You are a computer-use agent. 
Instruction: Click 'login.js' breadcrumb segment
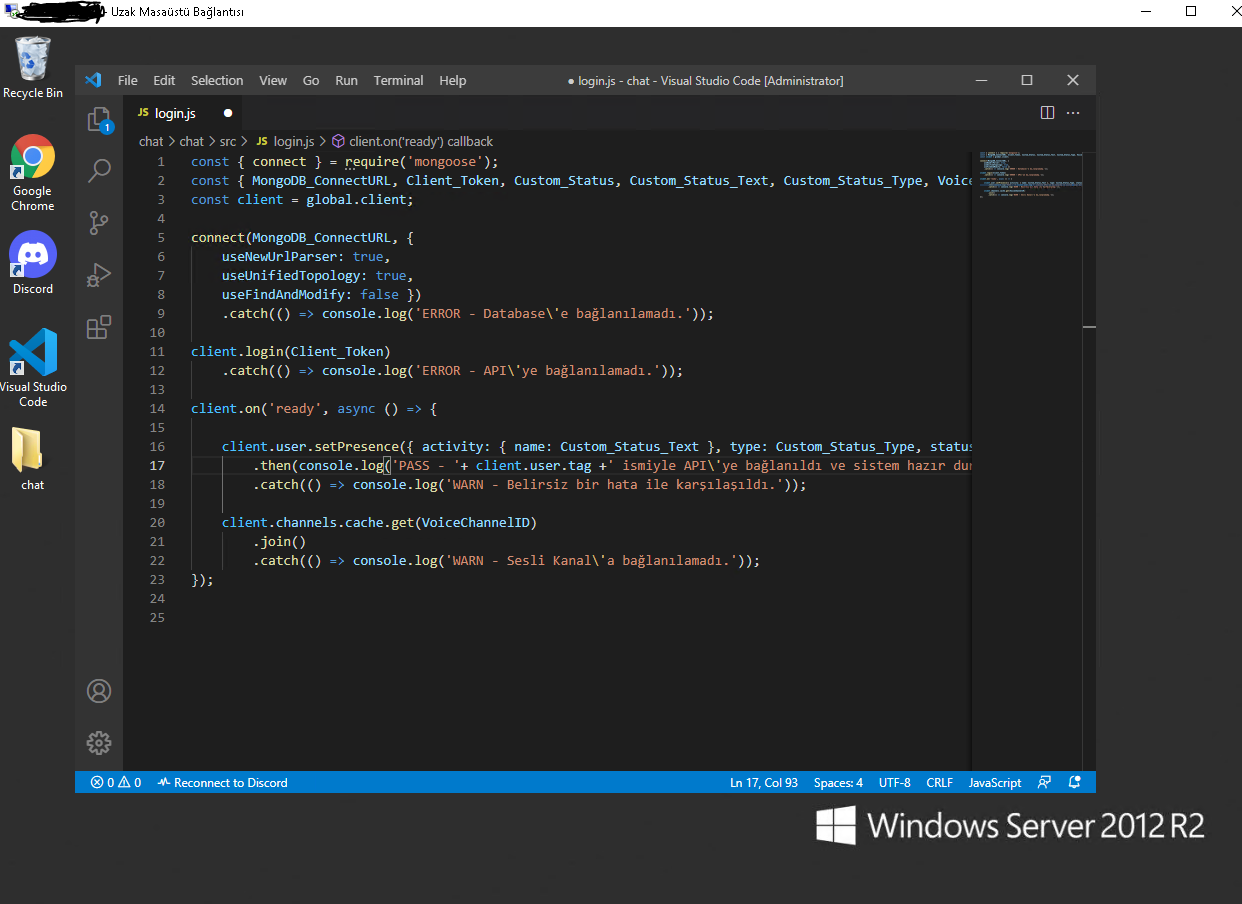(x=285, y=142)
